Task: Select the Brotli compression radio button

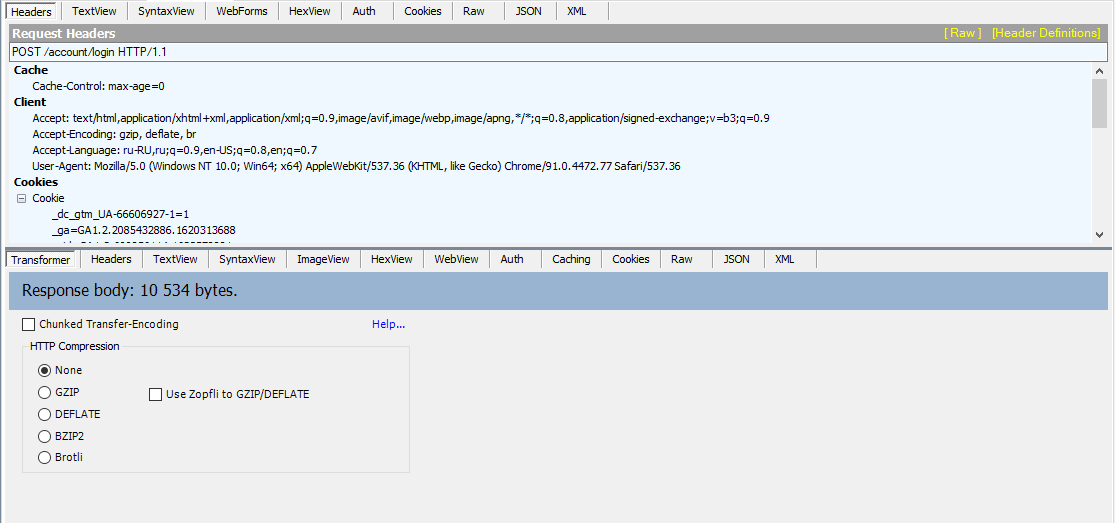Action: tap(44, 457)
